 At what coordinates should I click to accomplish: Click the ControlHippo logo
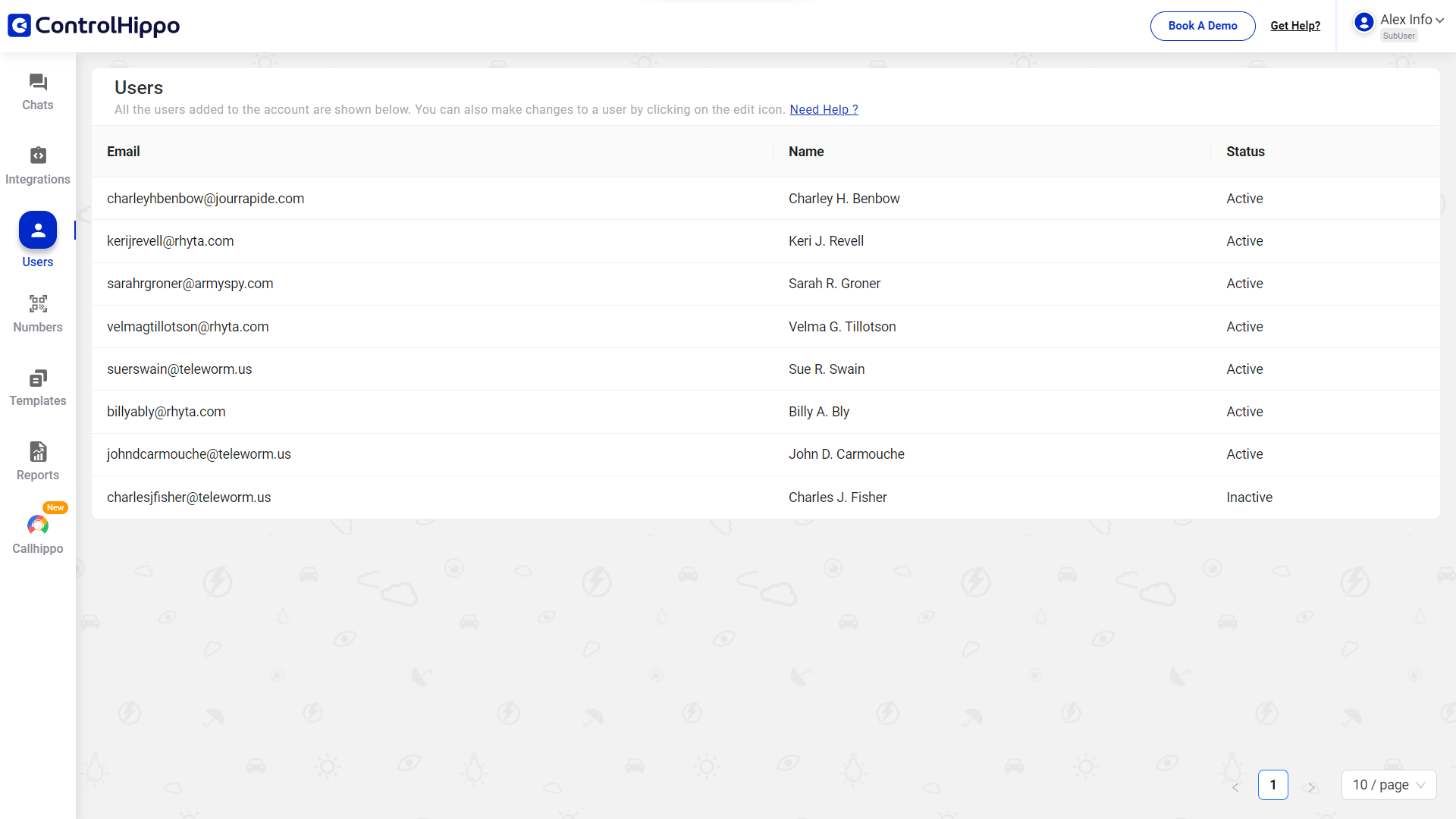click(94, 26)
